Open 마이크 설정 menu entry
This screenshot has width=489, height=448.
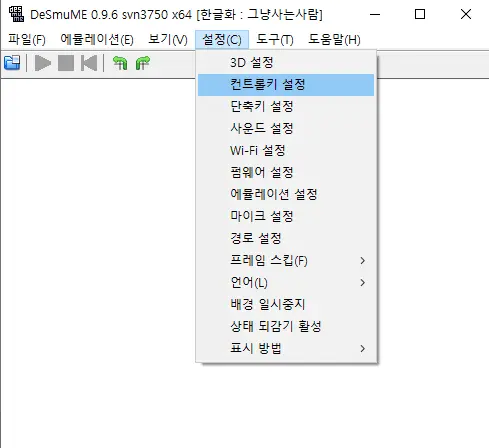tap(286, 217)
